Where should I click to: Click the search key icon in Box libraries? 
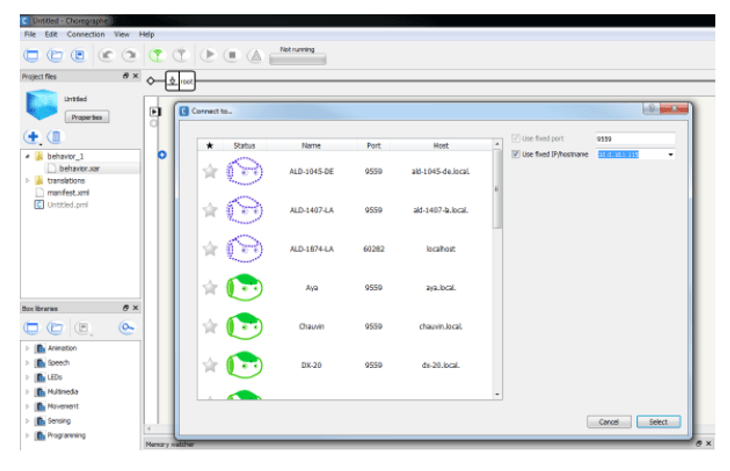127,327
